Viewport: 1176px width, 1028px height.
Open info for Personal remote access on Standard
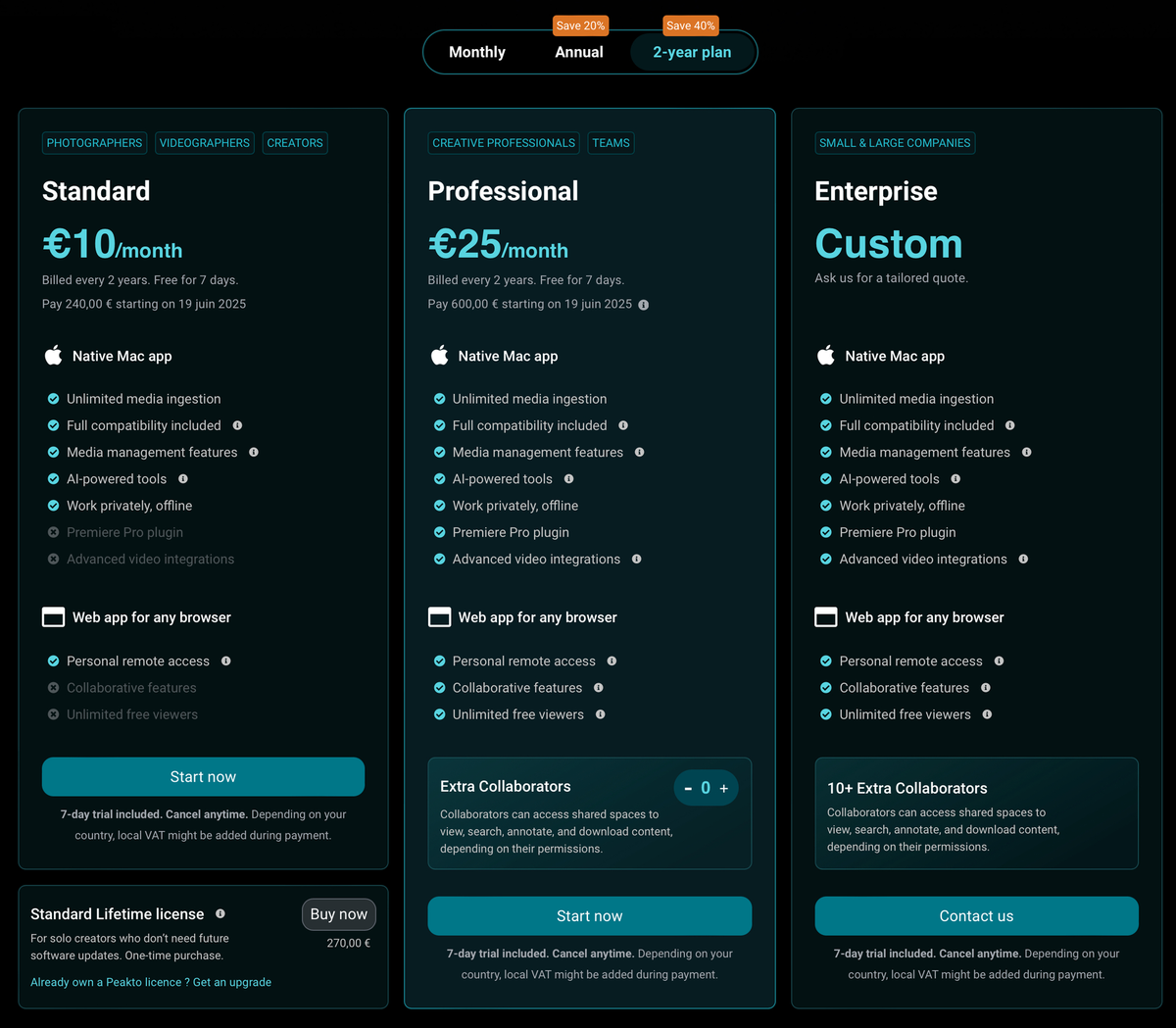226,661
